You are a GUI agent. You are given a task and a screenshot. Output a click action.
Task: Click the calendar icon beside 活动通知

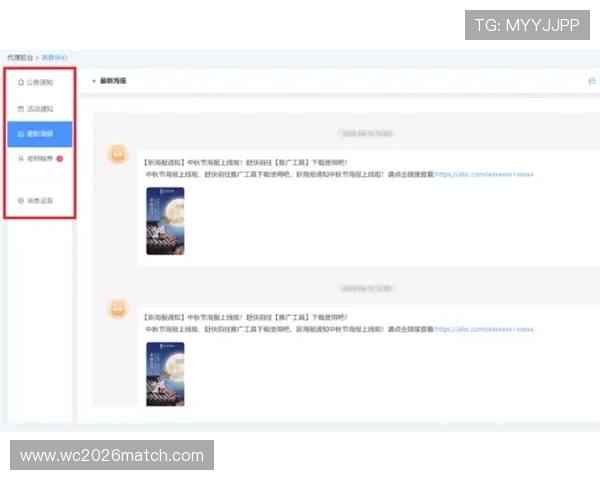pyautogui.click(x=21, y=108)
